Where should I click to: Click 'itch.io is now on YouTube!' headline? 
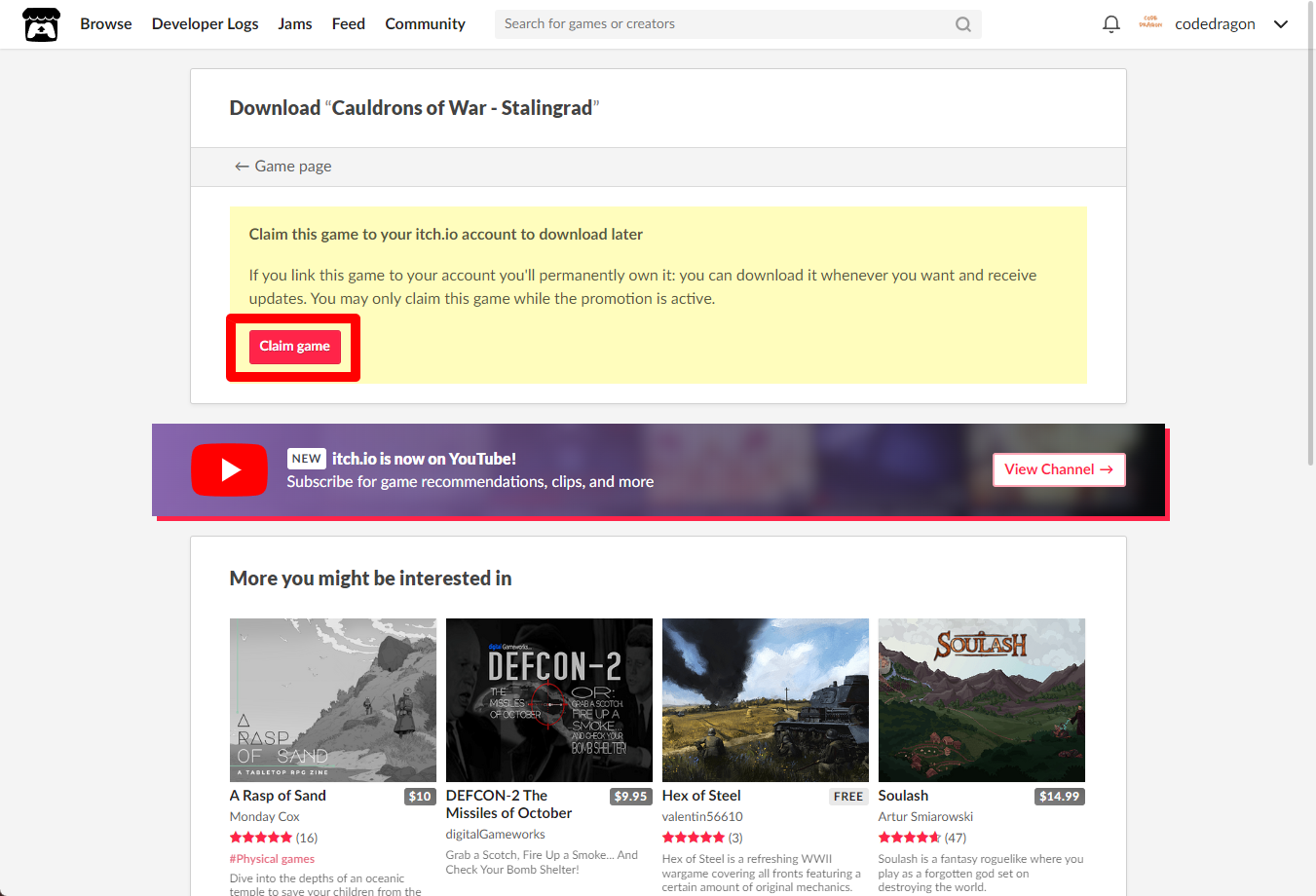point(424,459)
